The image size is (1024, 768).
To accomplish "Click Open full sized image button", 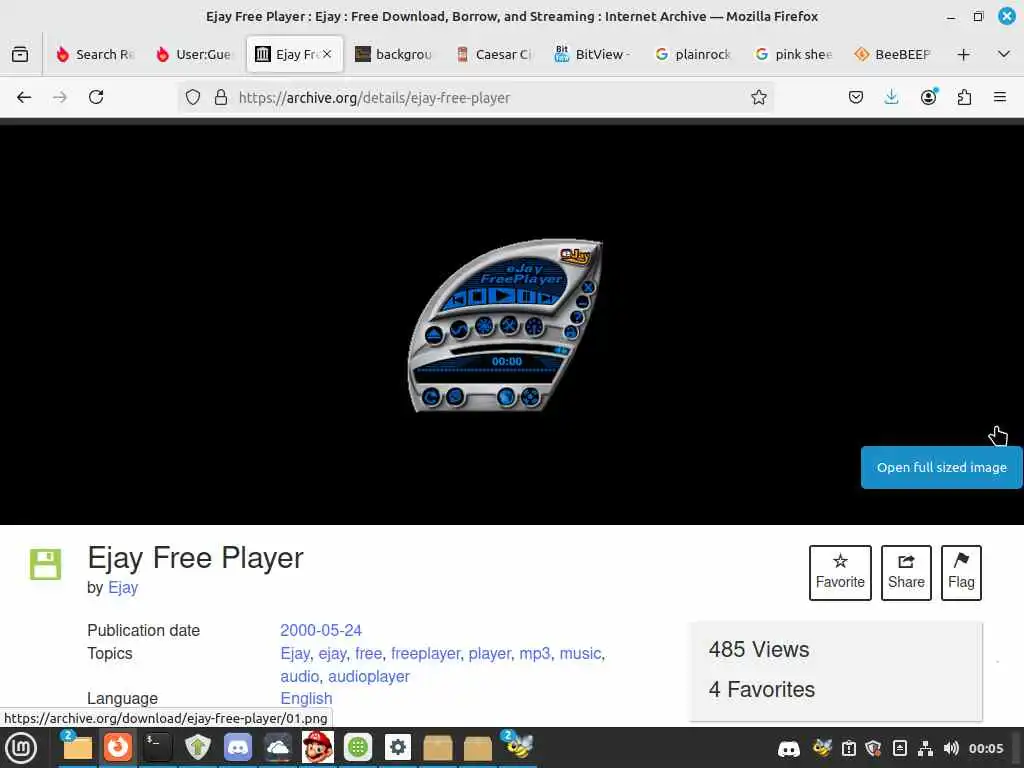I will tap(941, 468).
